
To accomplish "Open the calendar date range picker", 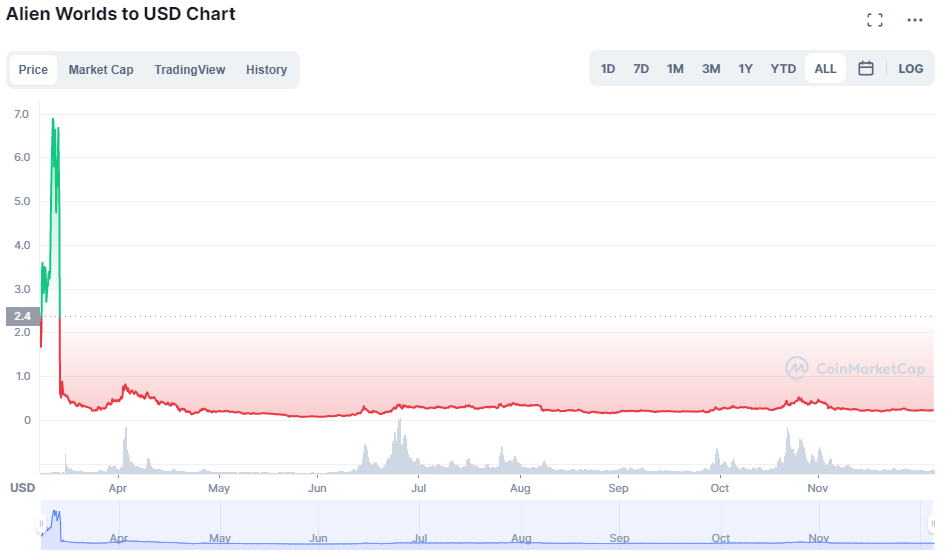I will click(865, 68).
